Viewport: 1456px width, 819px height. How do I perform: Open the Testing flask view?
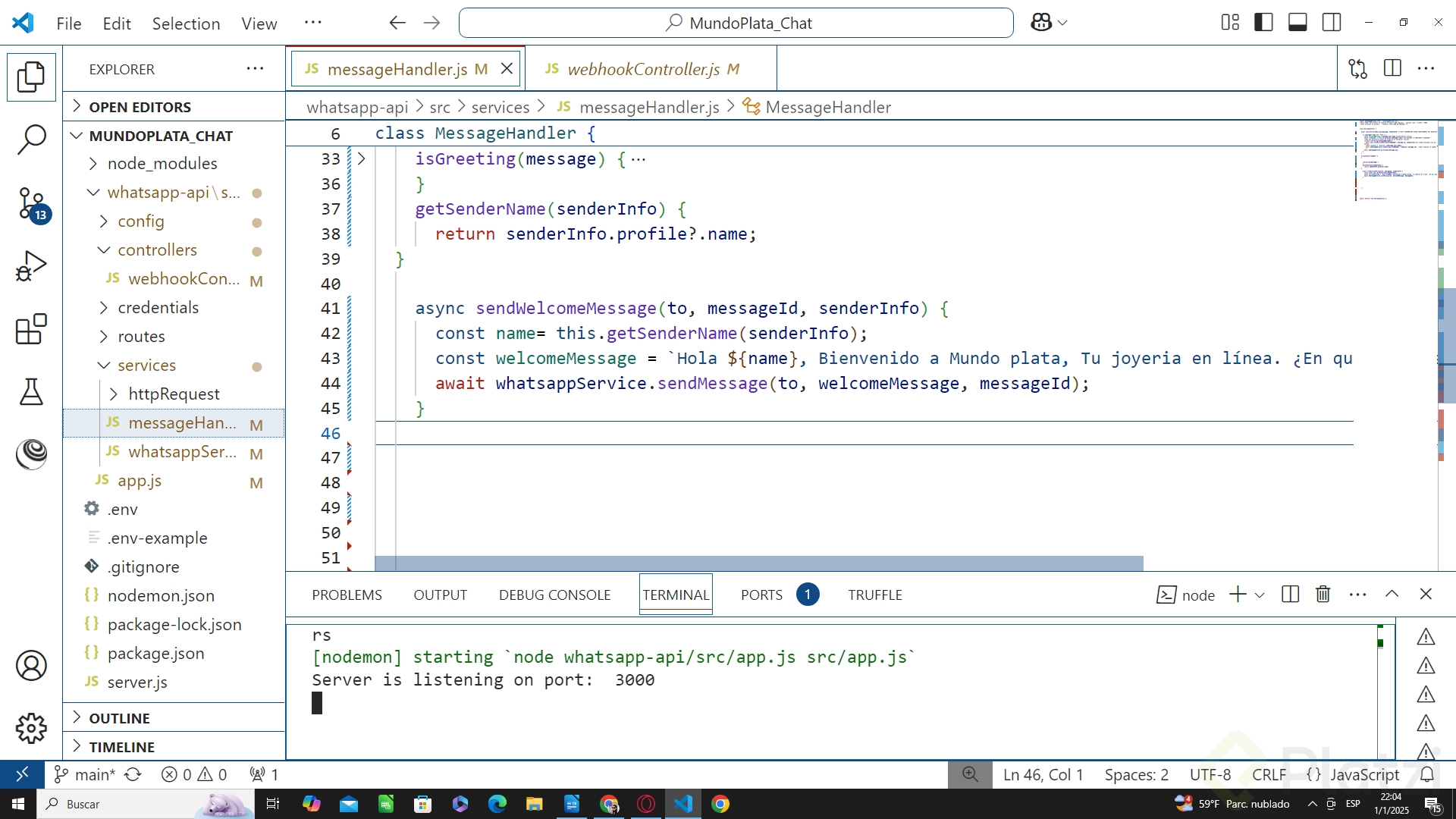point(31,392)
